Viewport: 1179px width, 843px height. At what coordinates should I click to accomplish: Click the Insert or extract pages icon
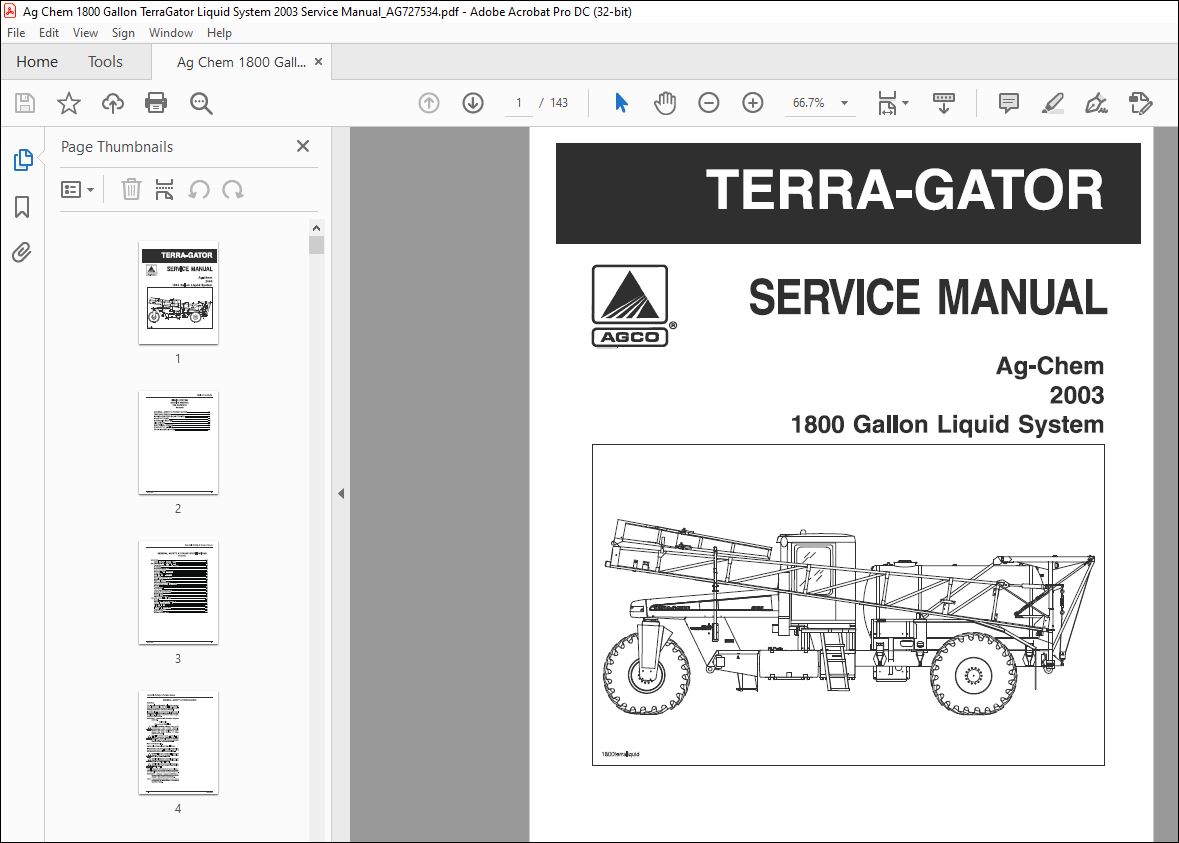click(x=164, y=190)
